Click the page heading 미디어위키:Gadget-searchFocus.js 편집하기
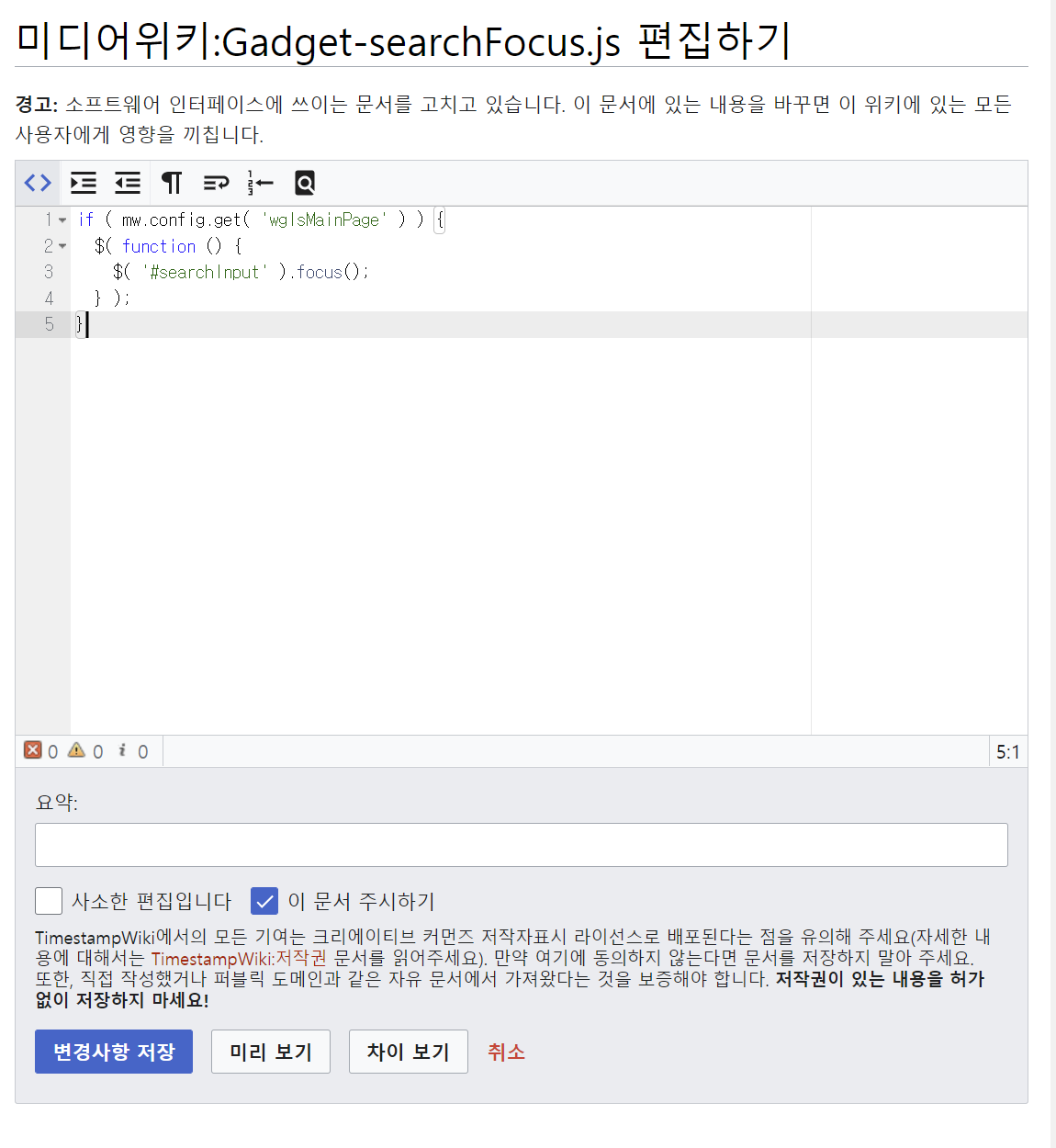Image resolution: width=1056 pixels, height=1148 pixels. click(404, 40)
